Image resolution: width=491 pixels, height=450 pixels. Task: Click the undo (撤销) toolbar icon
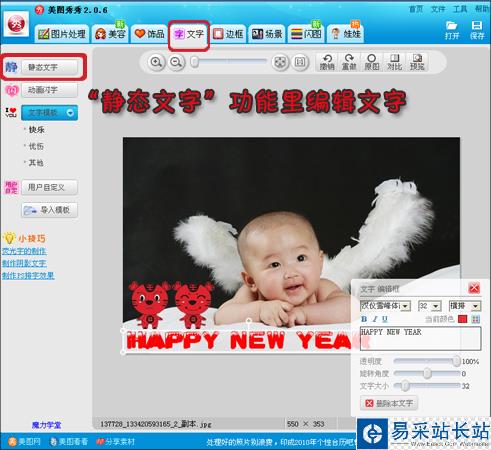(327, 62)
